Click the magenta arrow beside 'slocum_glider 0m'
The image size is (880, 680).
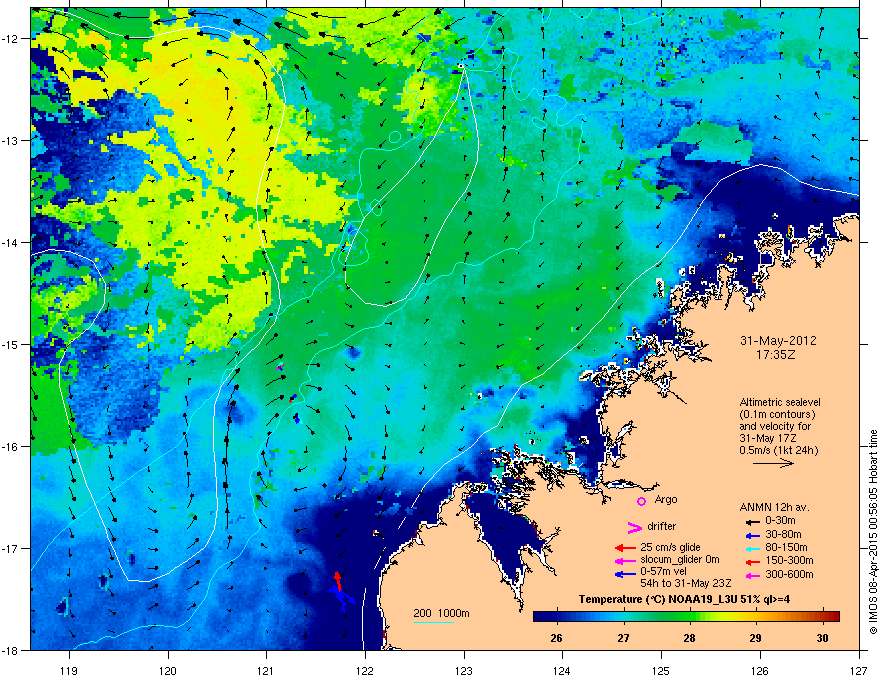coord(625,560)
